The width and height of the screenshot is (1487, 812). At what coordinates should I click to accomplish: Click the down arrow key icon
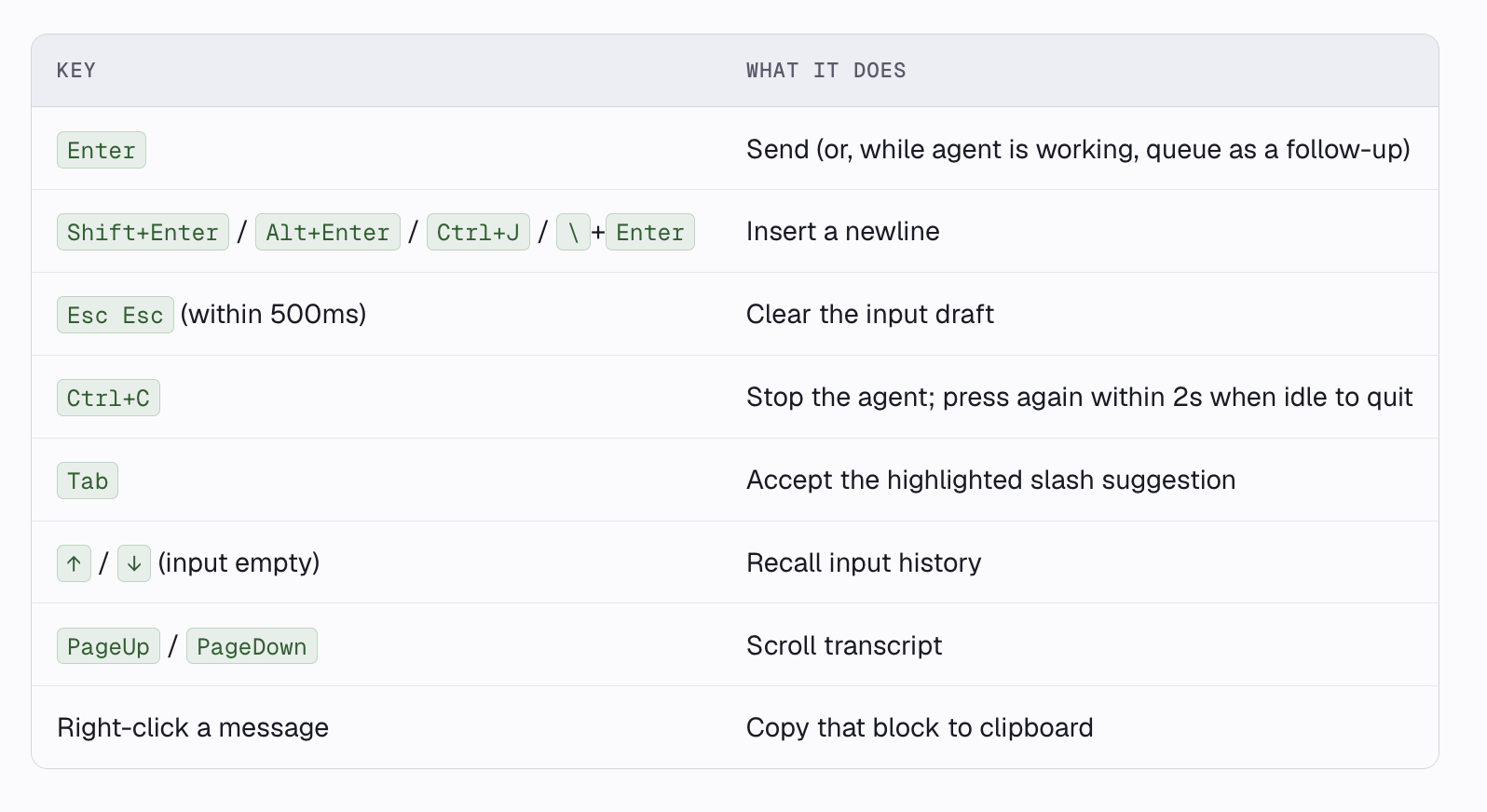click(x=134, y=563)
